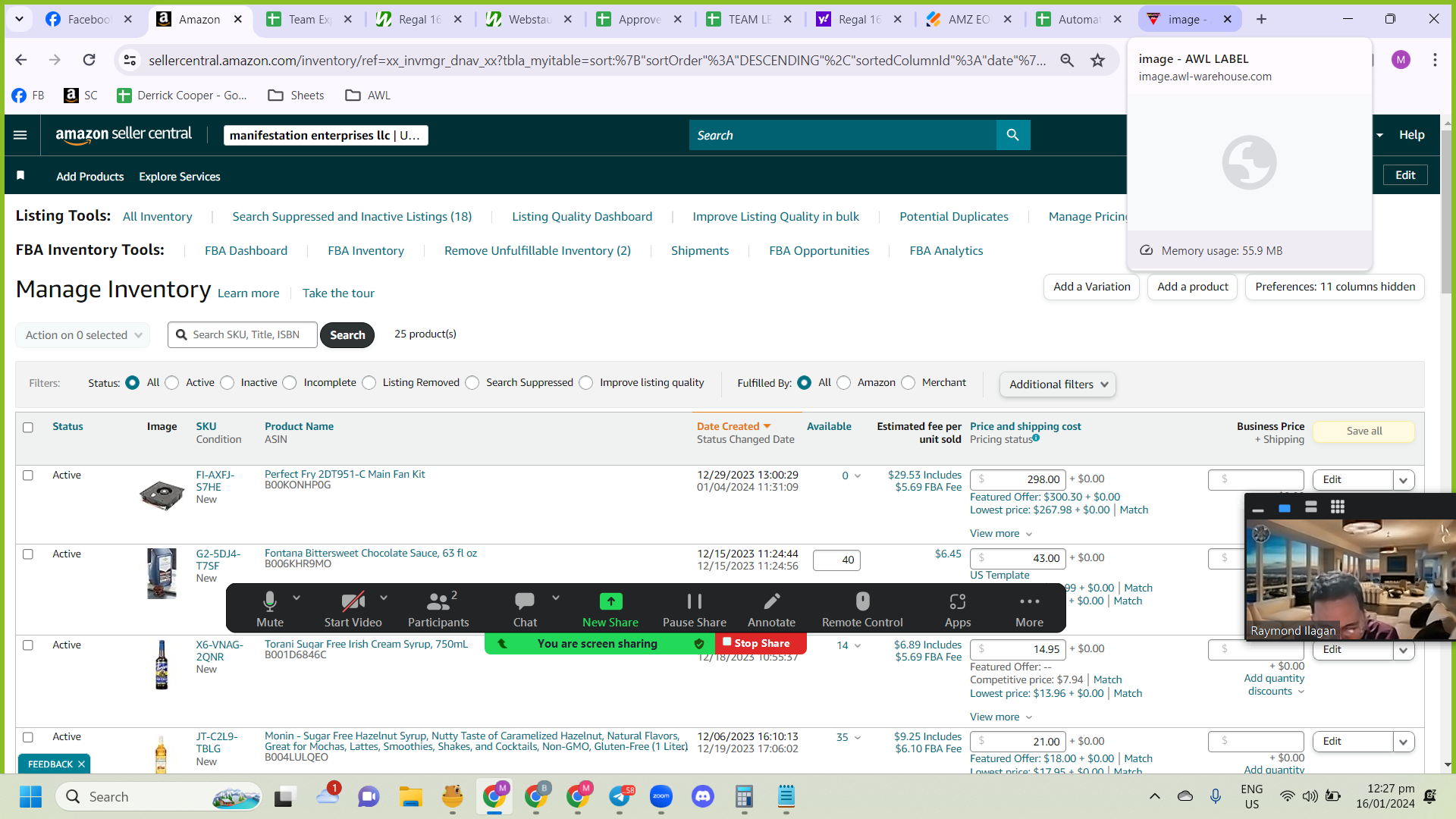The image size is (1456, 819).
Task: Expand View more under Torani pricing
Action: tap(1001, 717)
